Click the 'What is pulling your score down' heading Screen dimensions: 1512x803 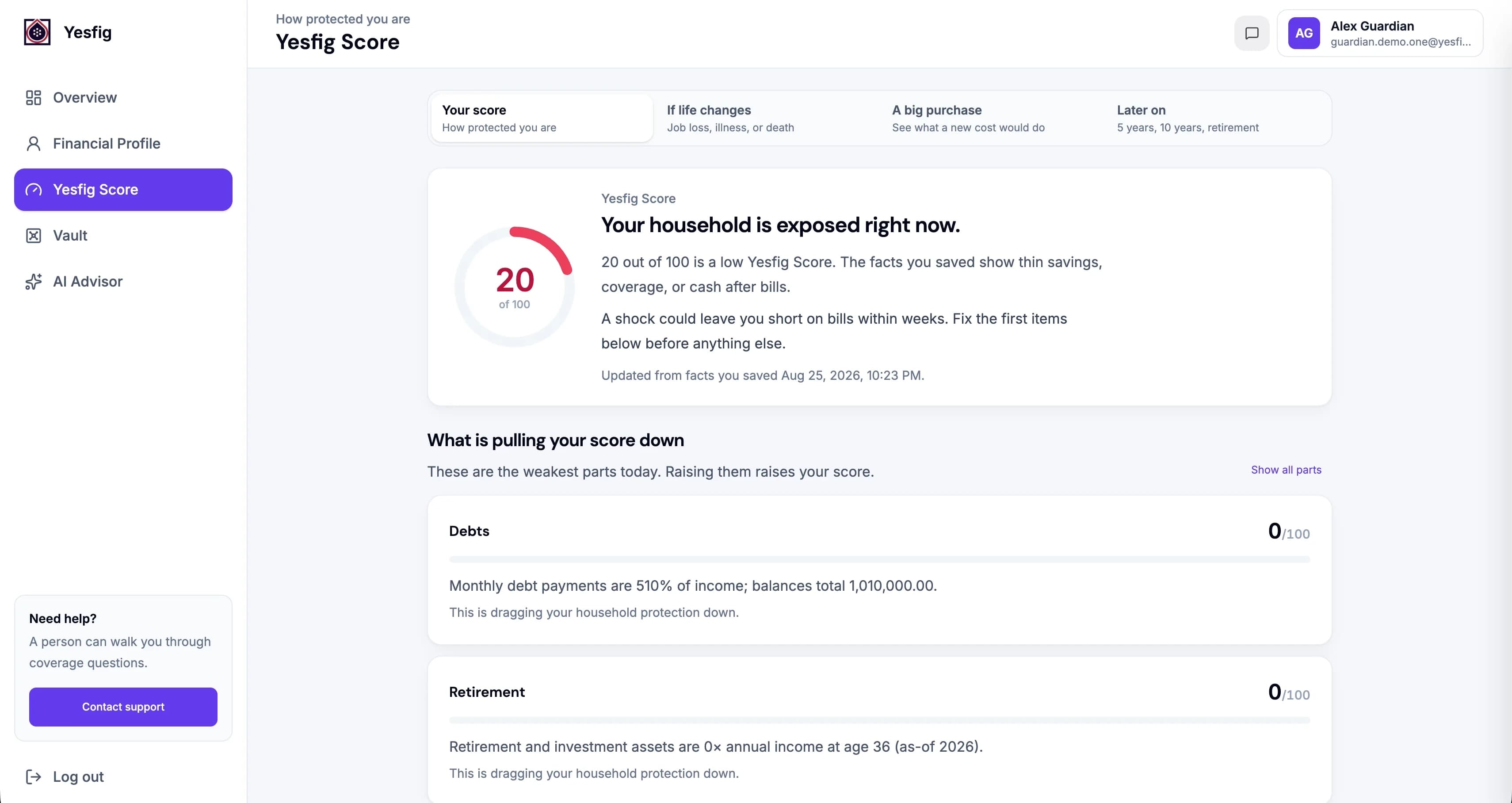555,440
